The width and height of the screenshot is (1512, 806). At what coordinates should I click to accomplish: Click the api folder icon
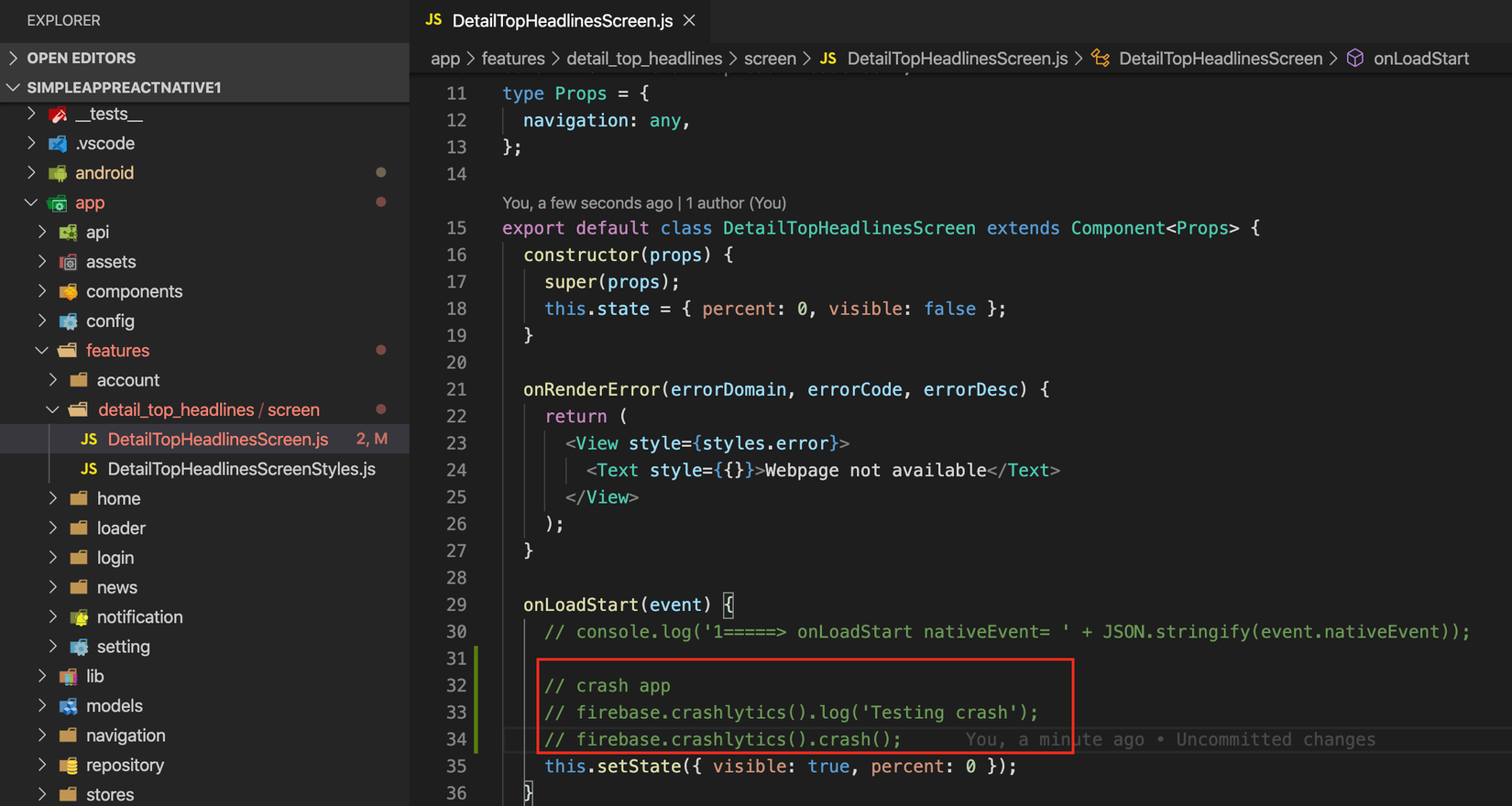pos(69,233)
